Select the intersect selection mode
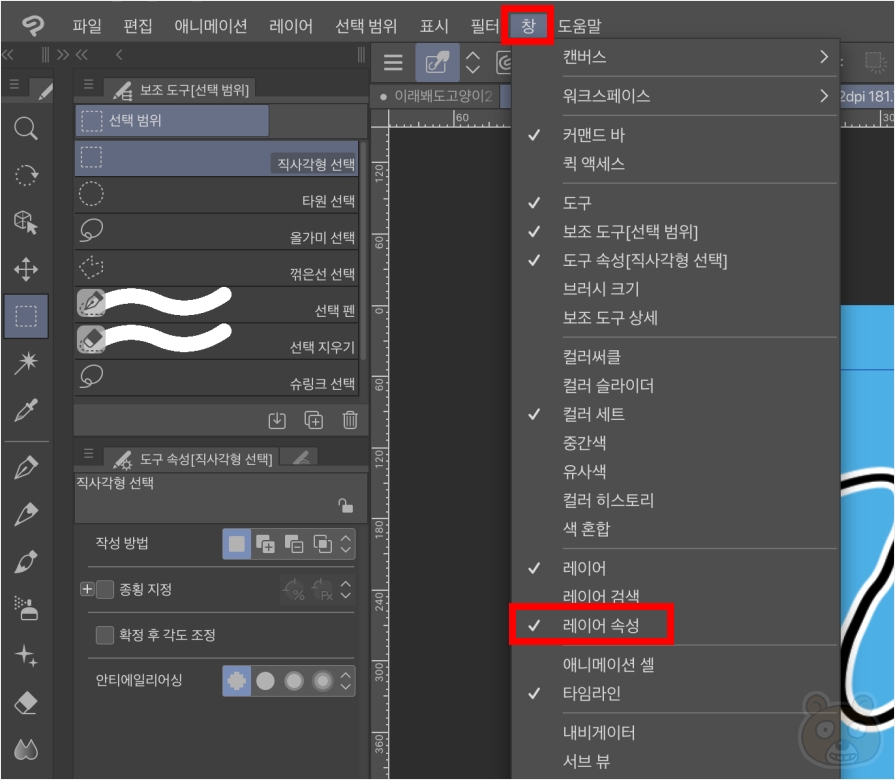The height and width of the screenshot is (780, 895). (x=322, y=544)
